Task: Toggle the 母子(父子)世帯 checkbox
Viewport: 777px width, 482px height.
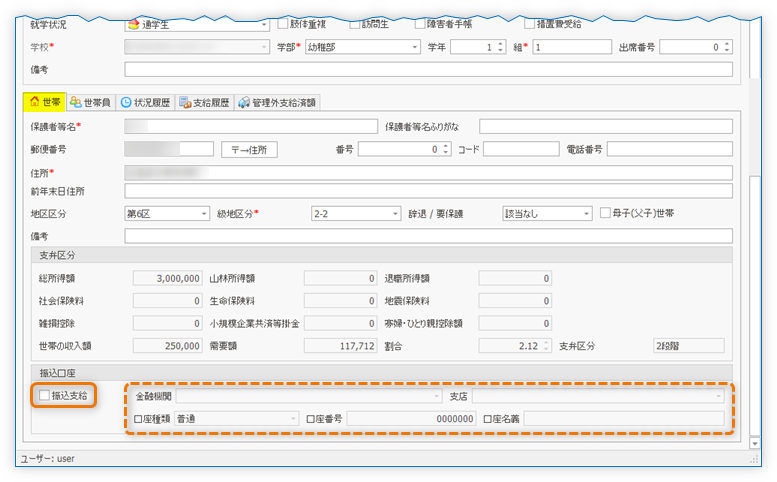Action: (605, 213)
